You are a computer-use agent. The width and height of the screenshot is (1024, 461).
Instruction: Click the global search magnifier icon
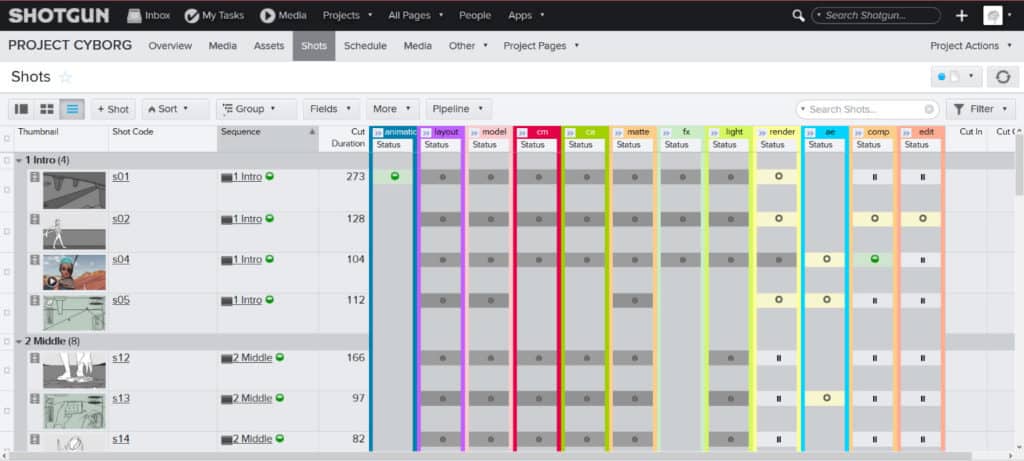pyautogui.click(x=798, y=15)
